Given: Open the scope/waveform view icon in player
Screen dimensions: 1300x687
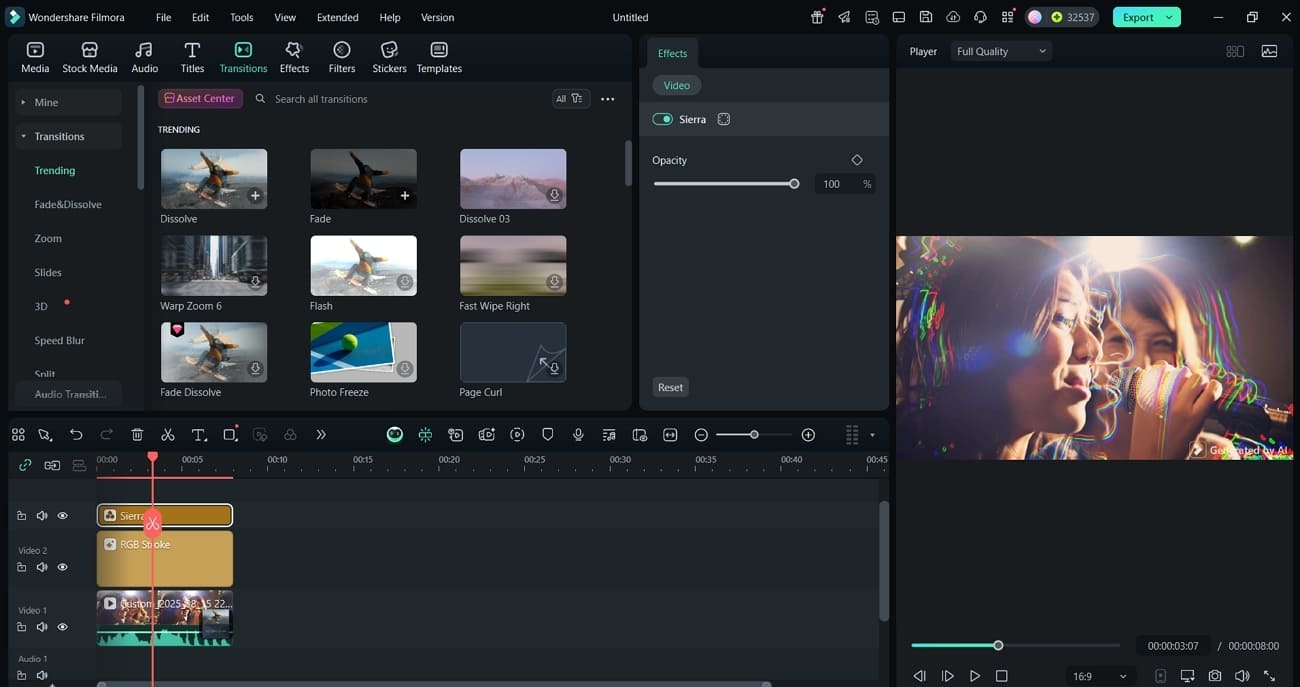Looking at the screenshot, I should [1269, 51].
